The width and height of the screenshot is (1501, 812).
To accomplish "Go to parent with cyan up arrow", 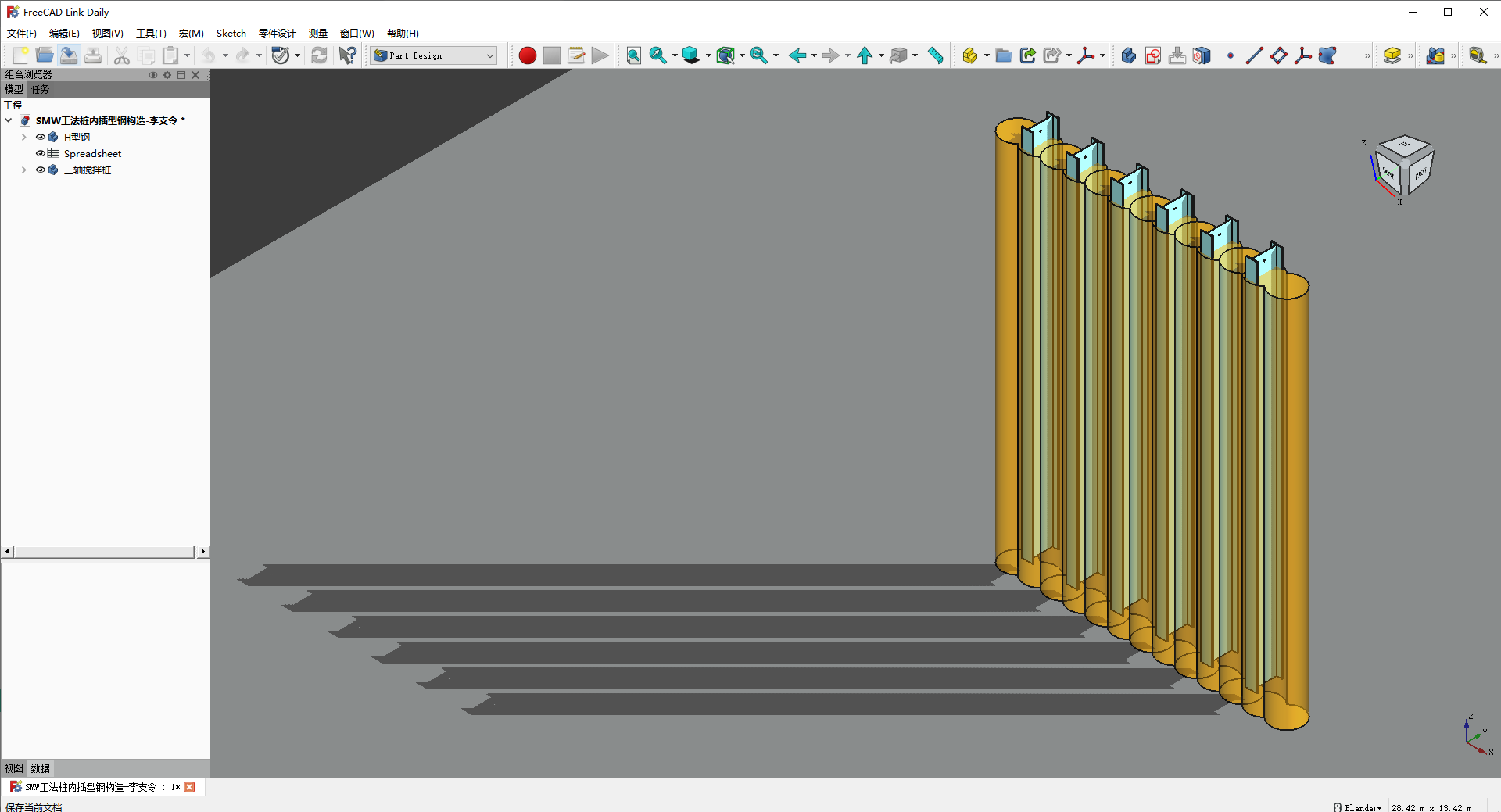I will point(865,55).
